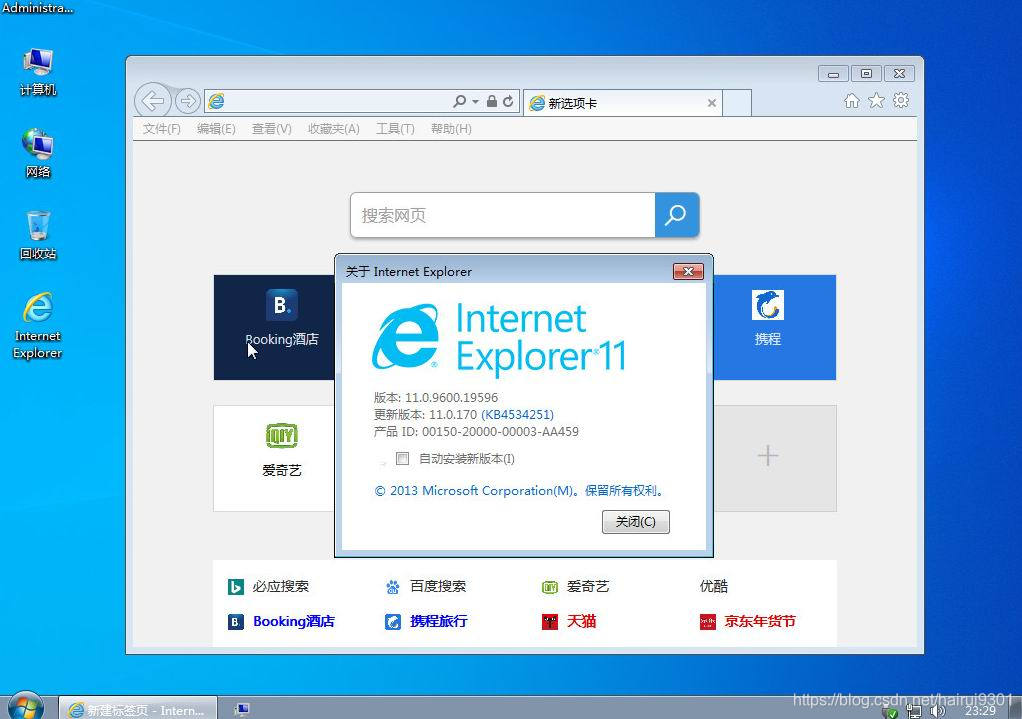Open the blue Booking酒店 link
The width and height of the screenshot is (1022, 719).
pyautogui.click(x=294, y=621)
